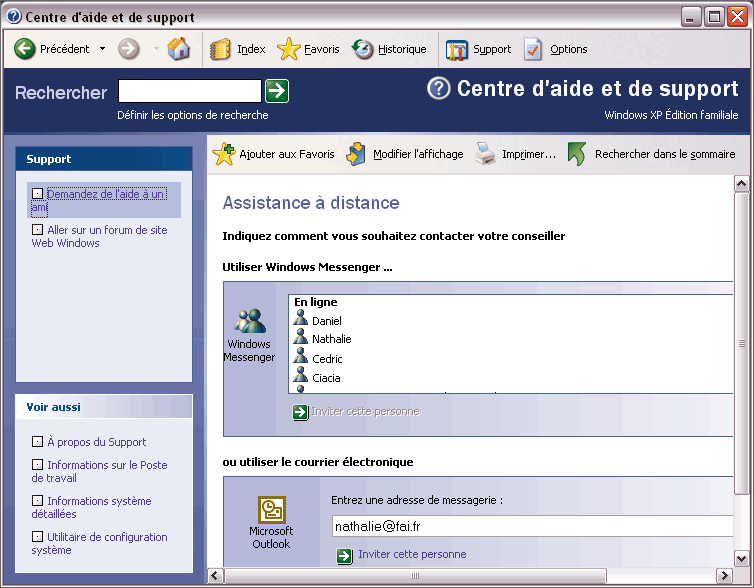Click the Rechercher dans le sommaire label
This screenshot has height=588, width=754.
[665, 154]
